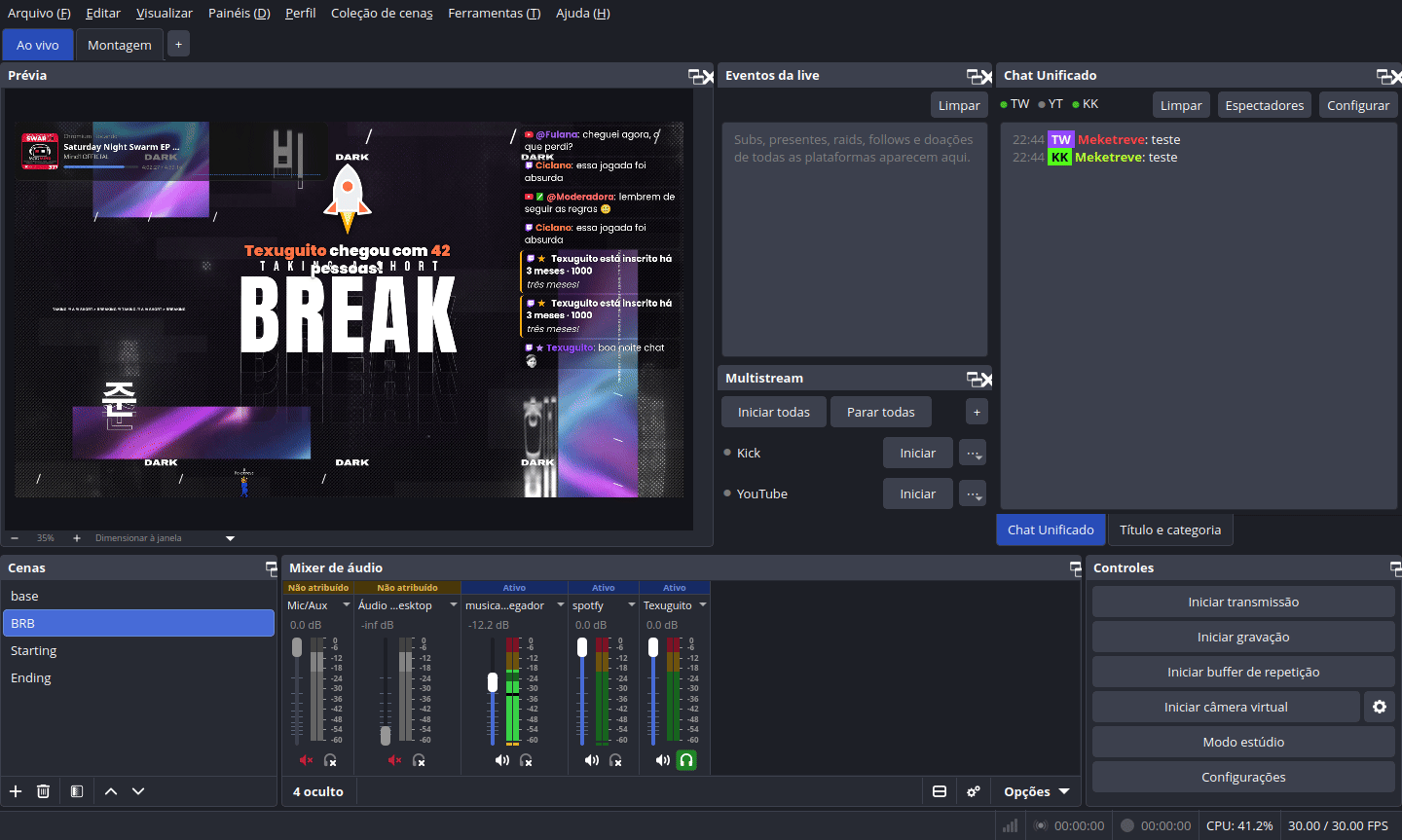
Task: Open YouTube stream more options button
Action: pos(973,493)
